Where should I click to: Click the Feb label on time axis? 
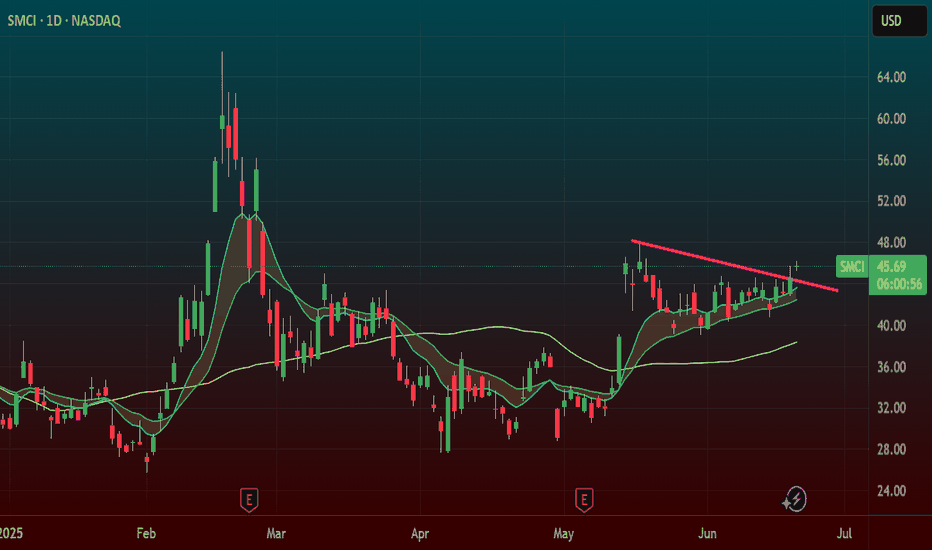pos(146,533)
